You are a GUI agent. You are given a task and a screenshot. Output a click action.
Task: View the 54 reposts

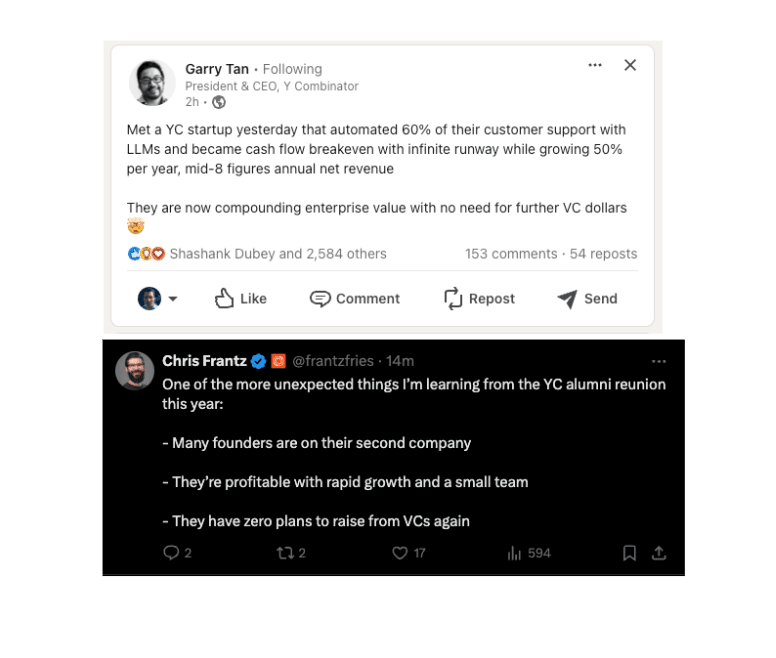pyautogui.click(x=603, y=254)
